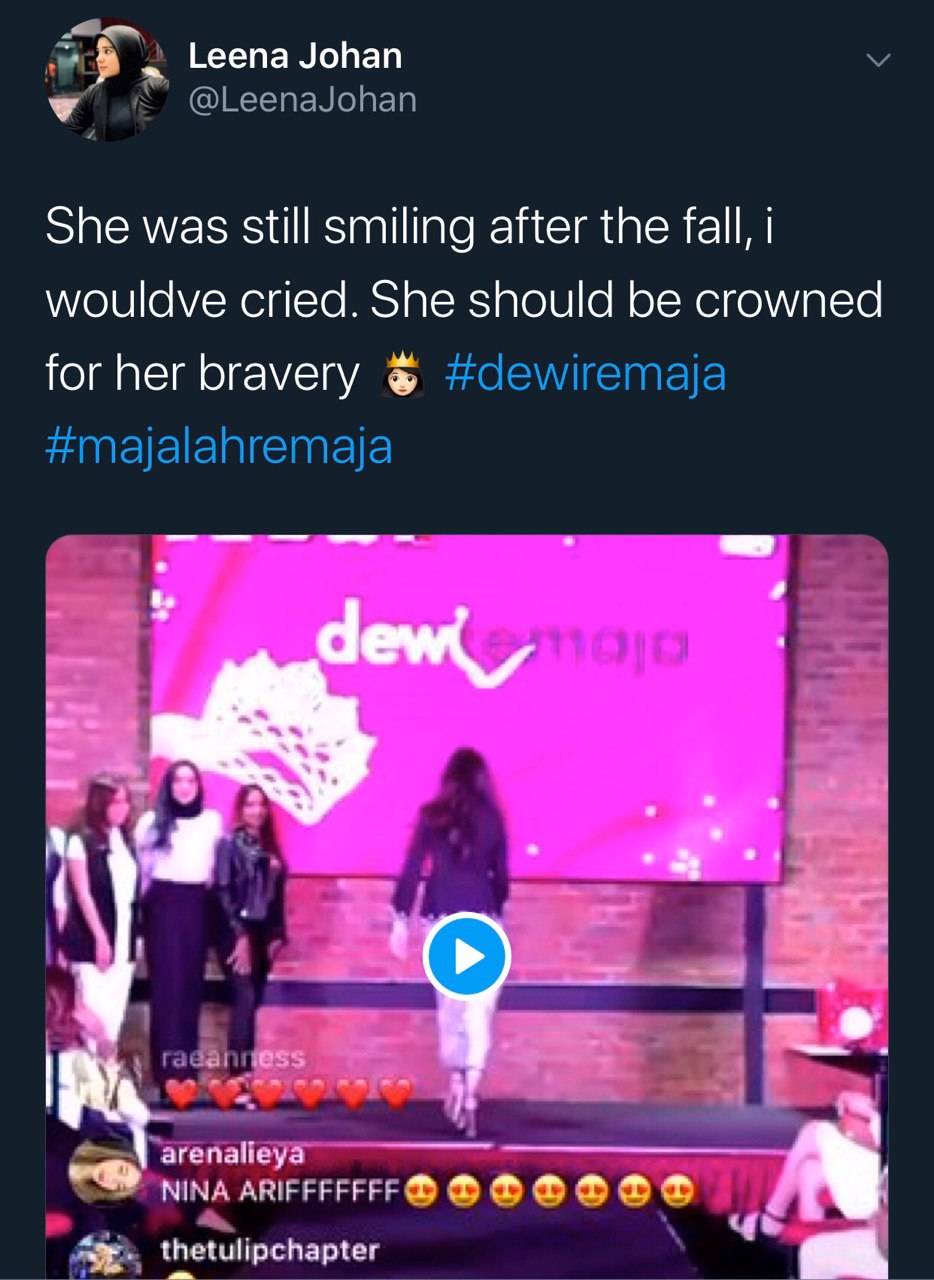Click the @LeenaJohan handle
The width and height of the screenshot is (934, 1280).
(x=302, y=100)
